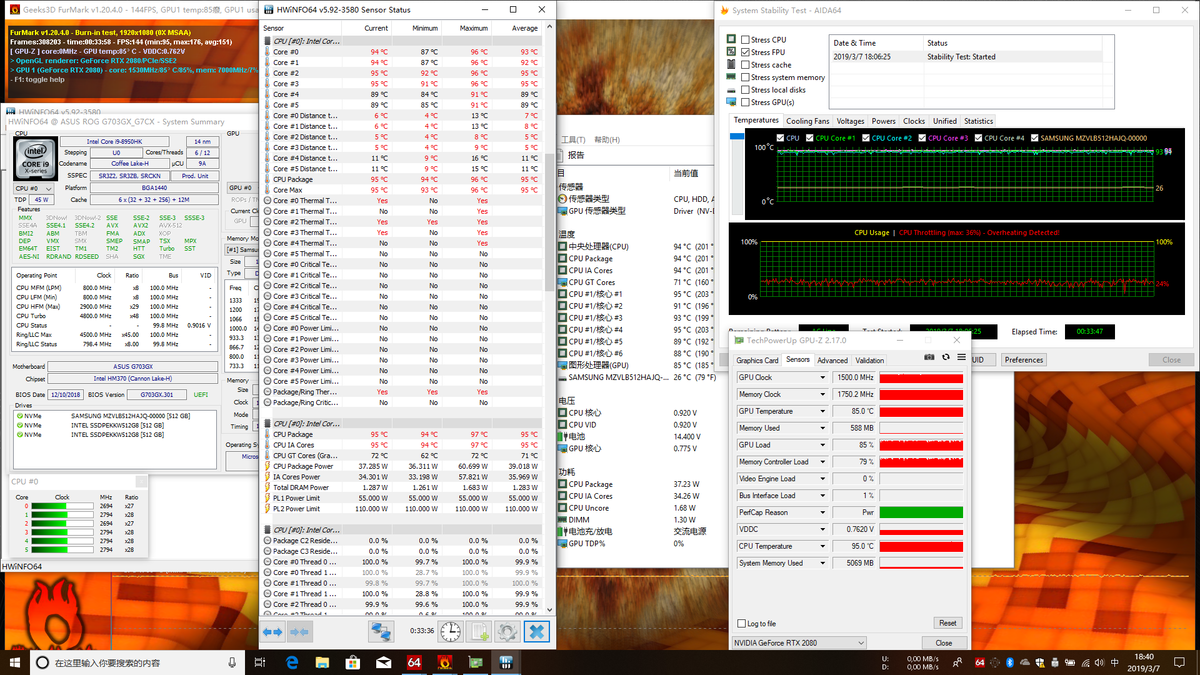Click the Preferences button in AIDA64
1200x675 pixels.
coord(1023,360)
